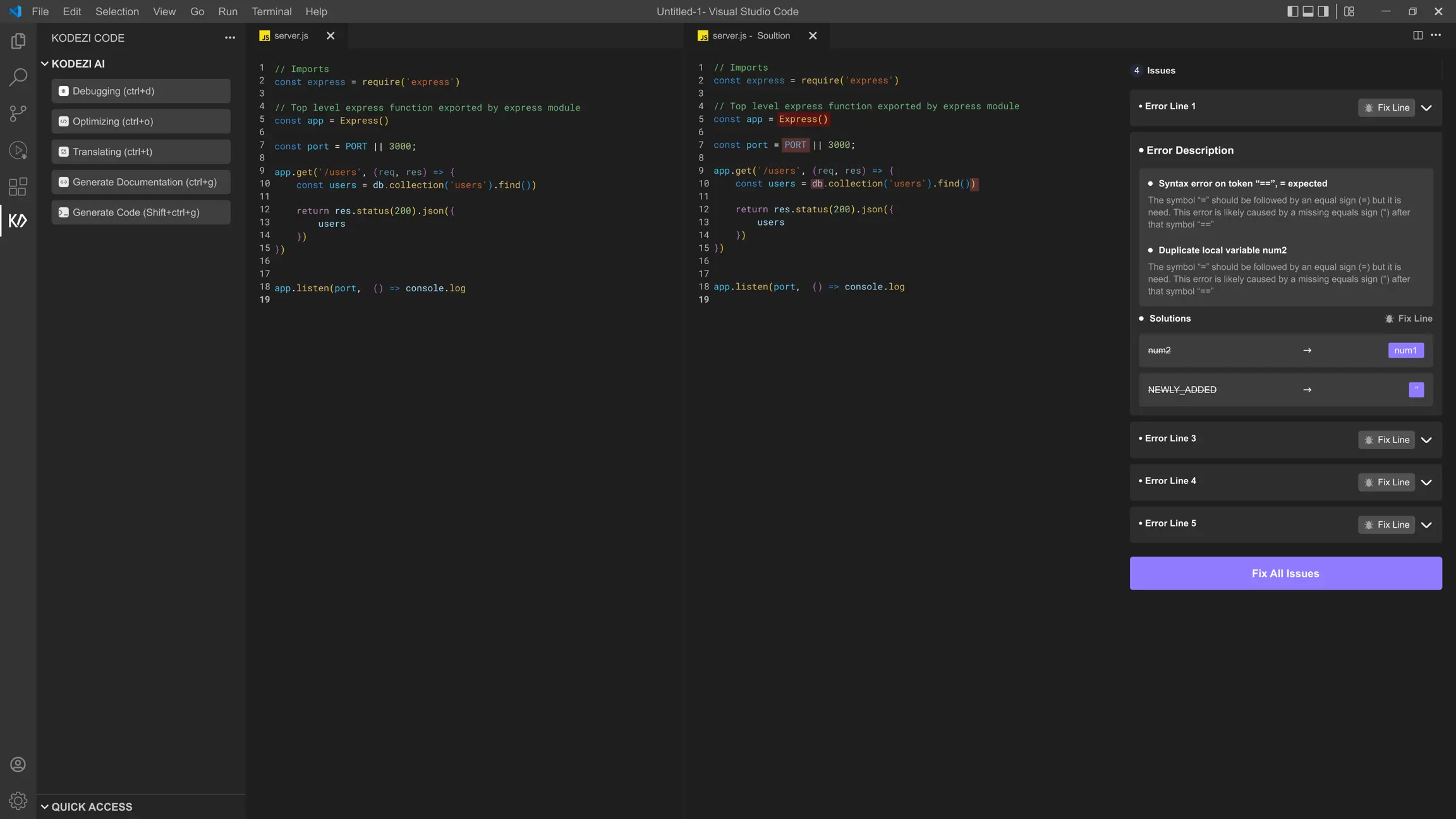Open editor more actions ellipsis at top right
The image size is (1456, 819).
[x=1436, y=35]
